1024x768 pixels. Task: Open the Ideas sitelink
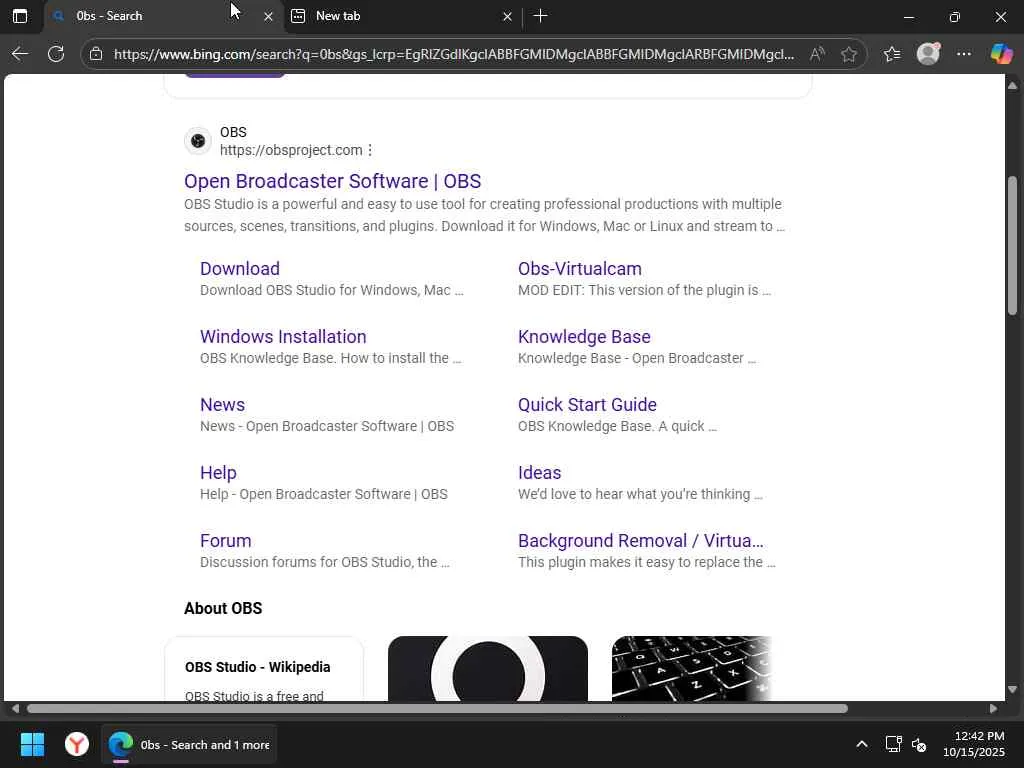[539, 472]
